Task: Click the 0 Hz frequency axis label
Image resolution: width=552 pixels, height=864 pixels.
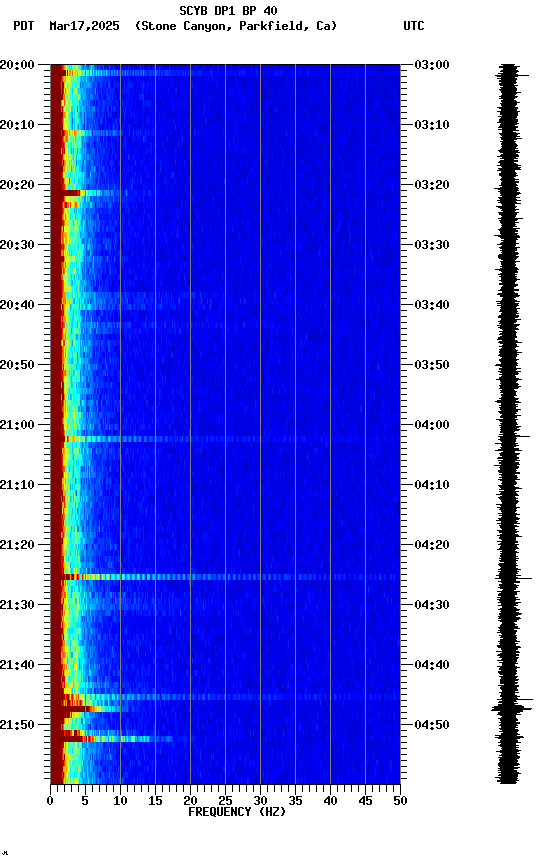Action: [x=51, y=801]
